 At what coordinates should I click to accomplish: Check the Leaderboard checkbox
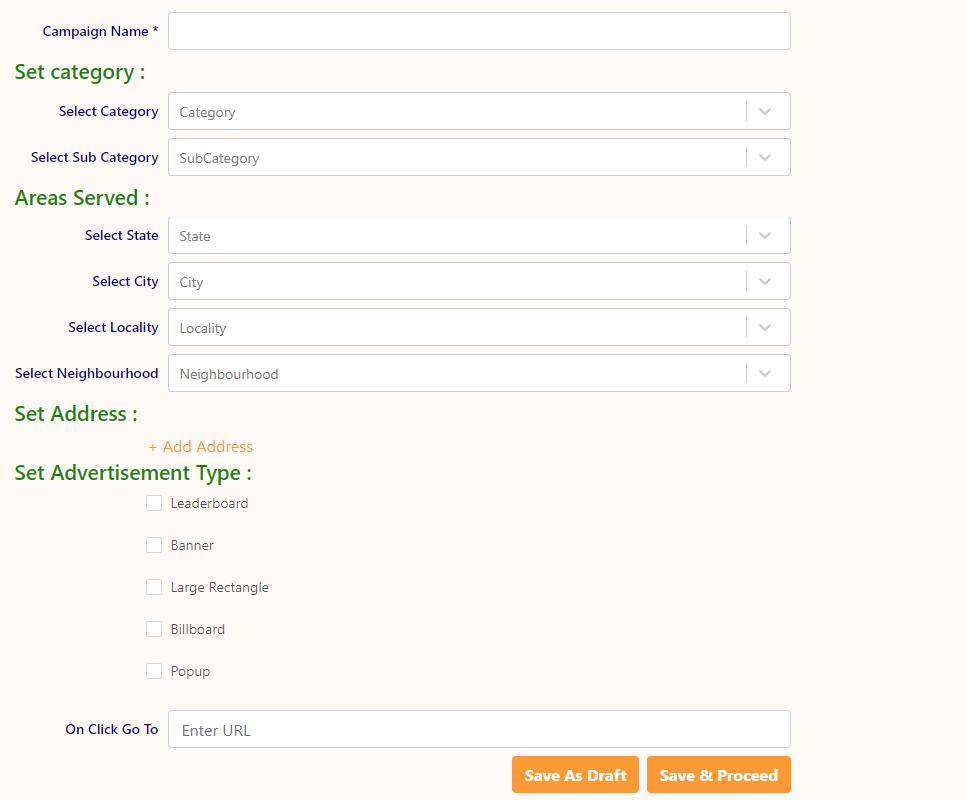pyautogui.click(x=154, y=503)
